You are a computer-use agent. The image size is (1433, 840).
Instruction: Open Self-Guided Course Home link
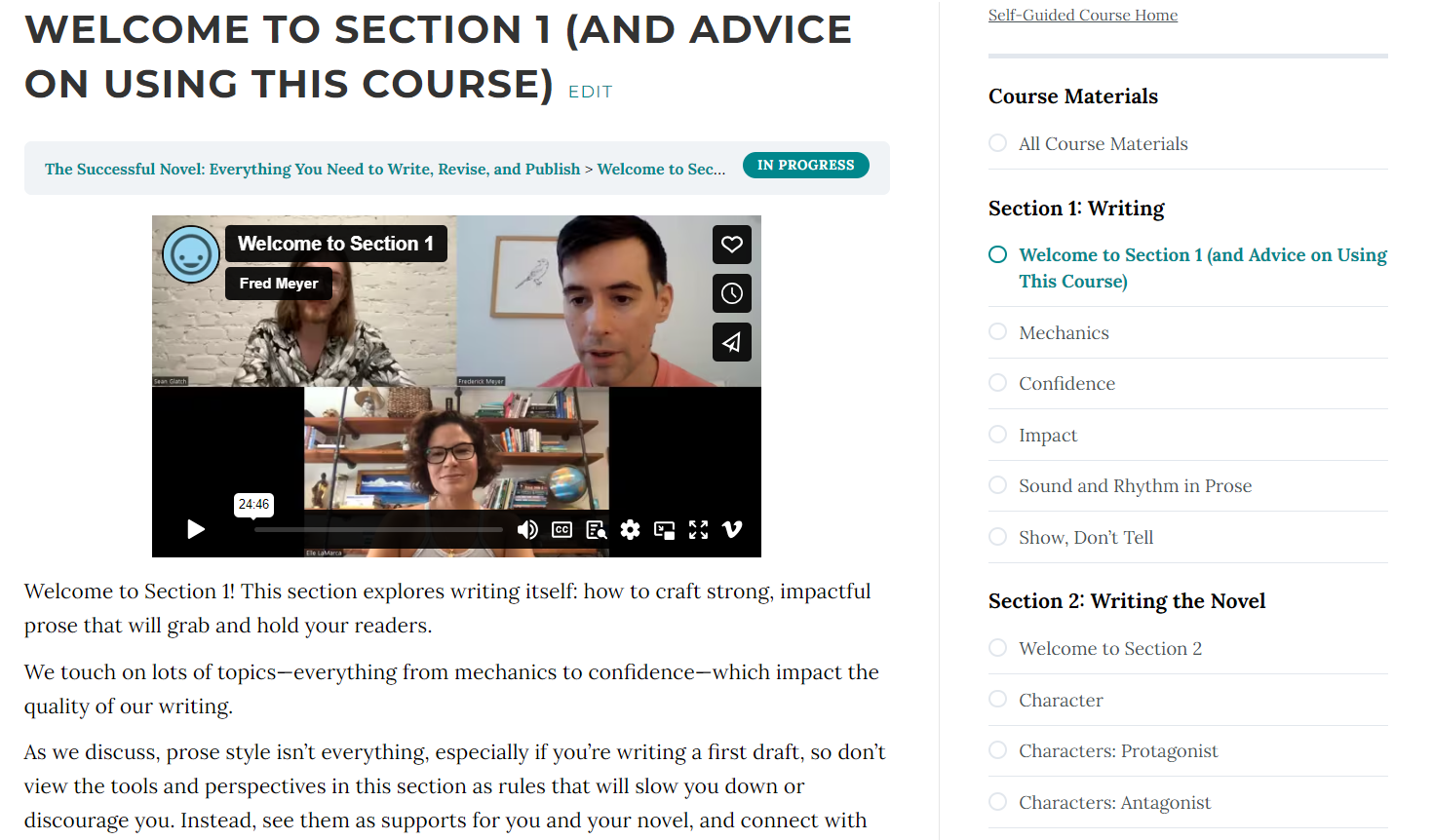point(1083,15)
